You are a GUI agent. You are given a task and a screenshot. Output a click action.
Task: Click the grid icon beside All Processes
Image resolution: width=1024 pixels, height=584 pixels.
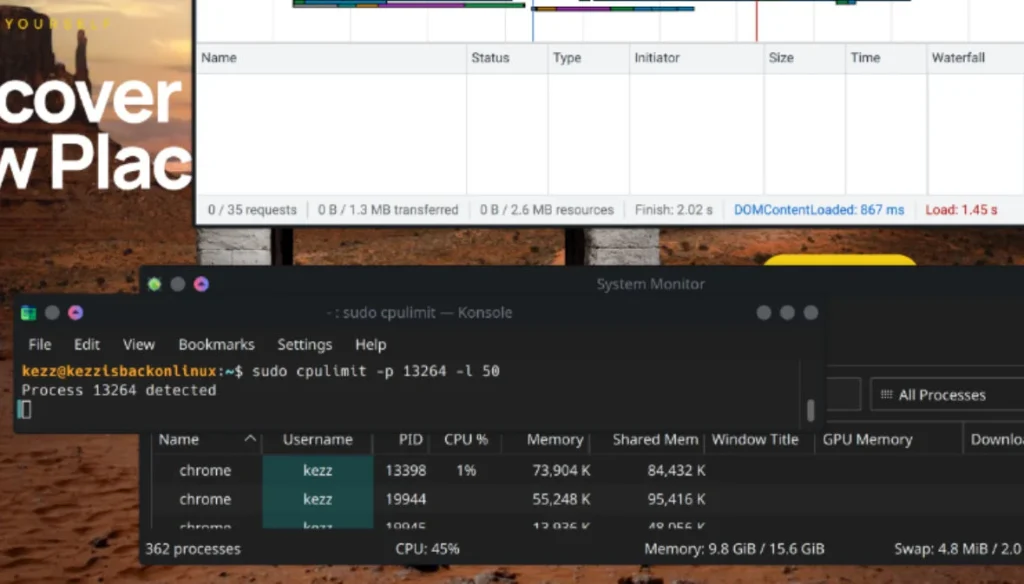pos(886,395)
